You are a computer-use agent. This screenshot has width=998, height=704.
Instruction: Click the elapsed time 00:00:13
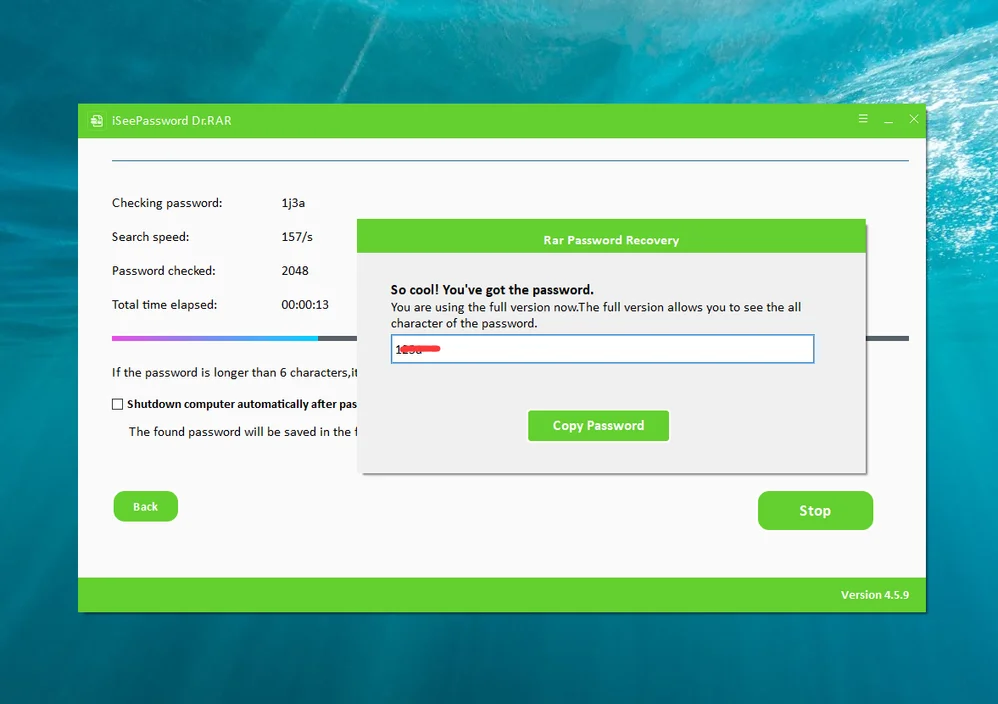(x=305, y=305)
